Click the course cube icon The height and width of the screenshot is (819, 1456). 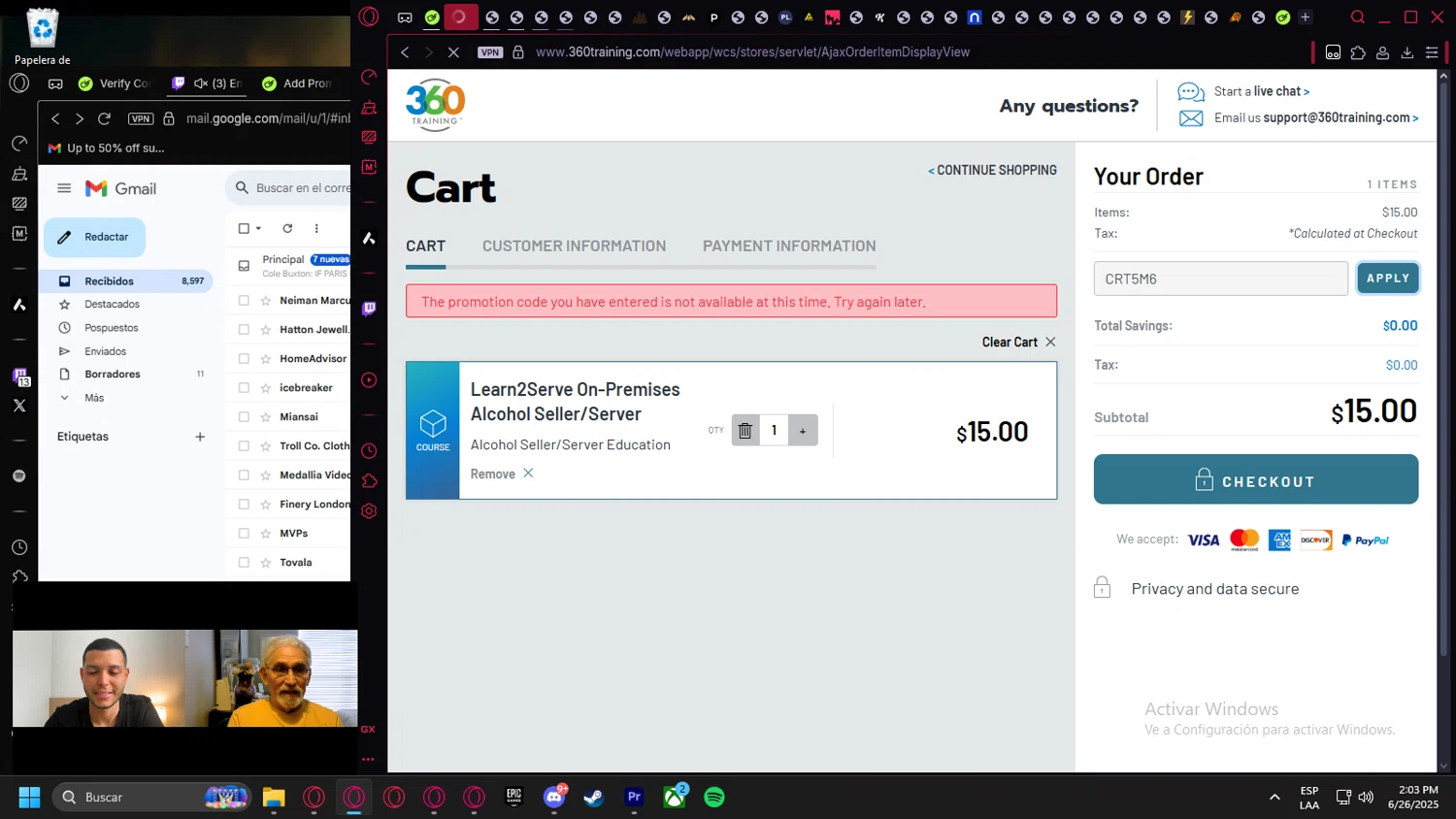click(x=433, y=423)
